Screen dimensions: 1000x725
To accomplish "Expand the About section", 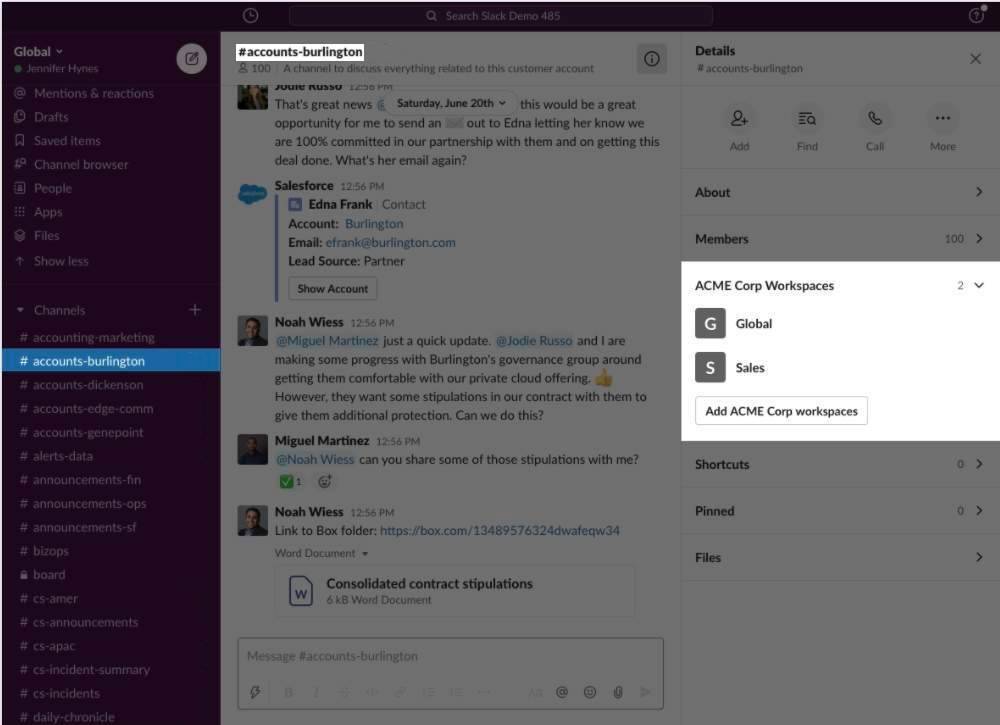I will click(x=840, y=192).
